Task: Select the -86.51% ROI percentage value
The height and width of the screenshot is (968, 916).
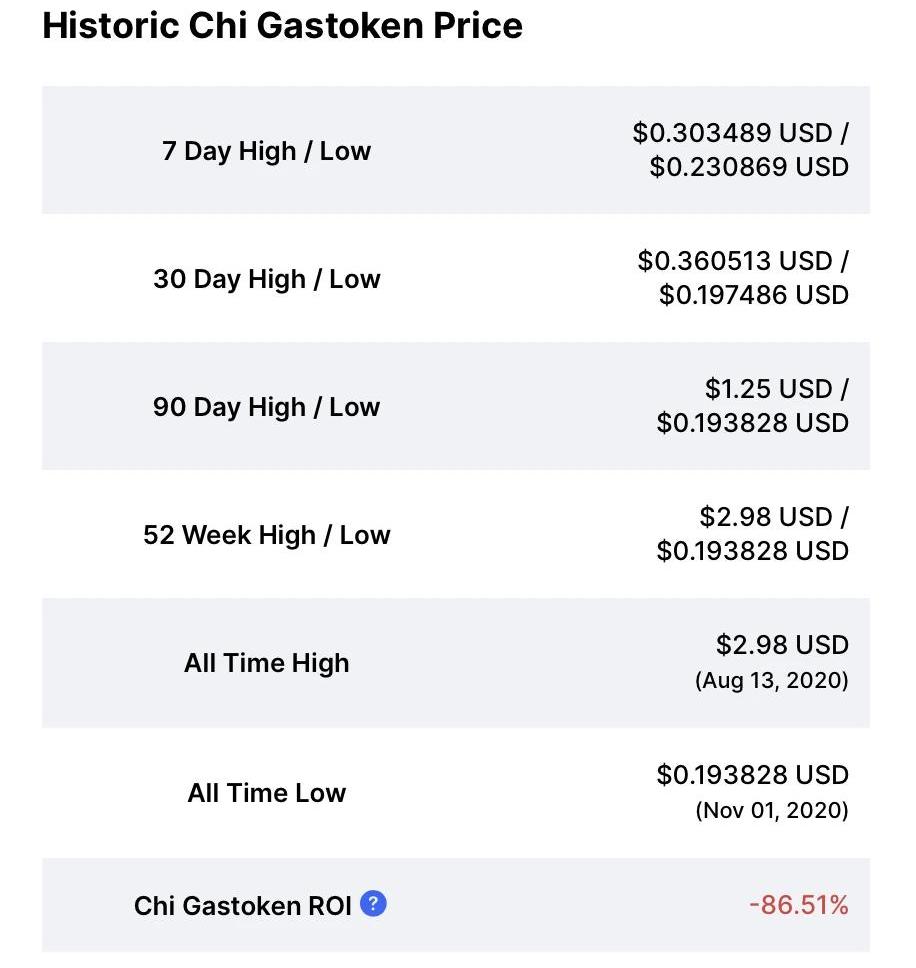Action: tap(799, 905)
